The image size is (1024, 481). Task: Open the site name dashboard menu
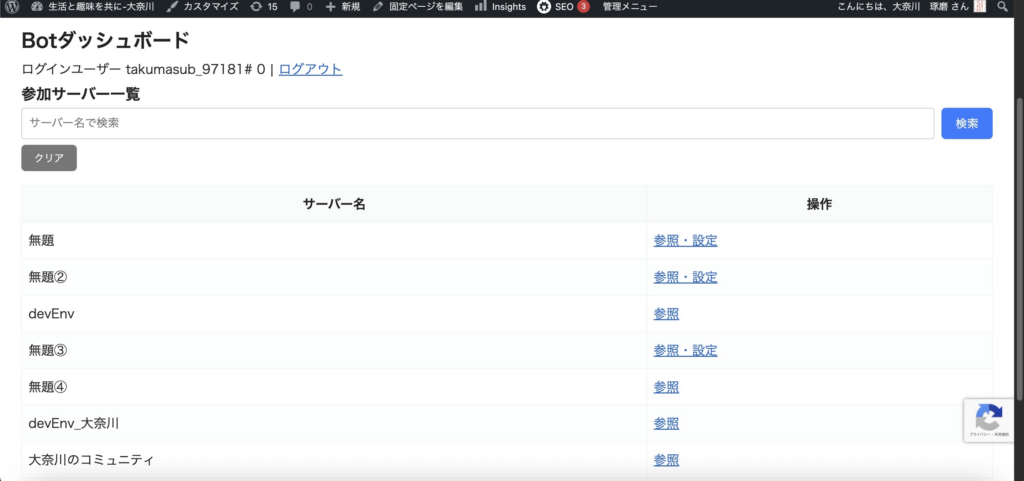pos(92,7)
